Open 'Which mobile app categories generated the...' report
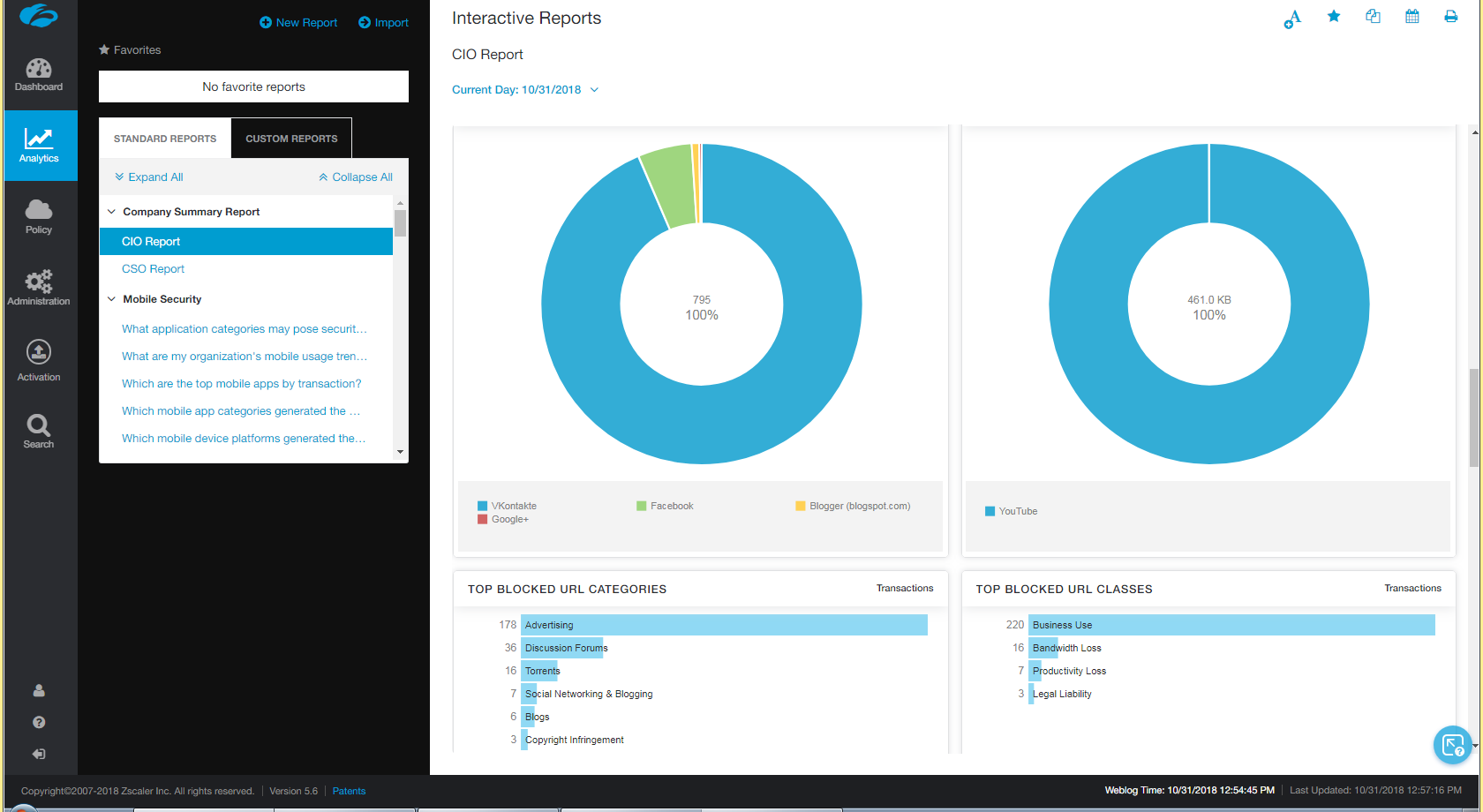This screenshot has height=812, width=1483. click(x=241, y=411)
